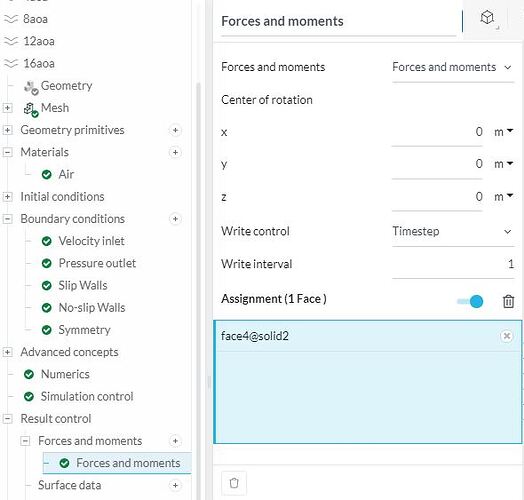The image size is (524, 500).
Task: Toggle the face assignment selection switch
Action: click(x=470, y=301)
